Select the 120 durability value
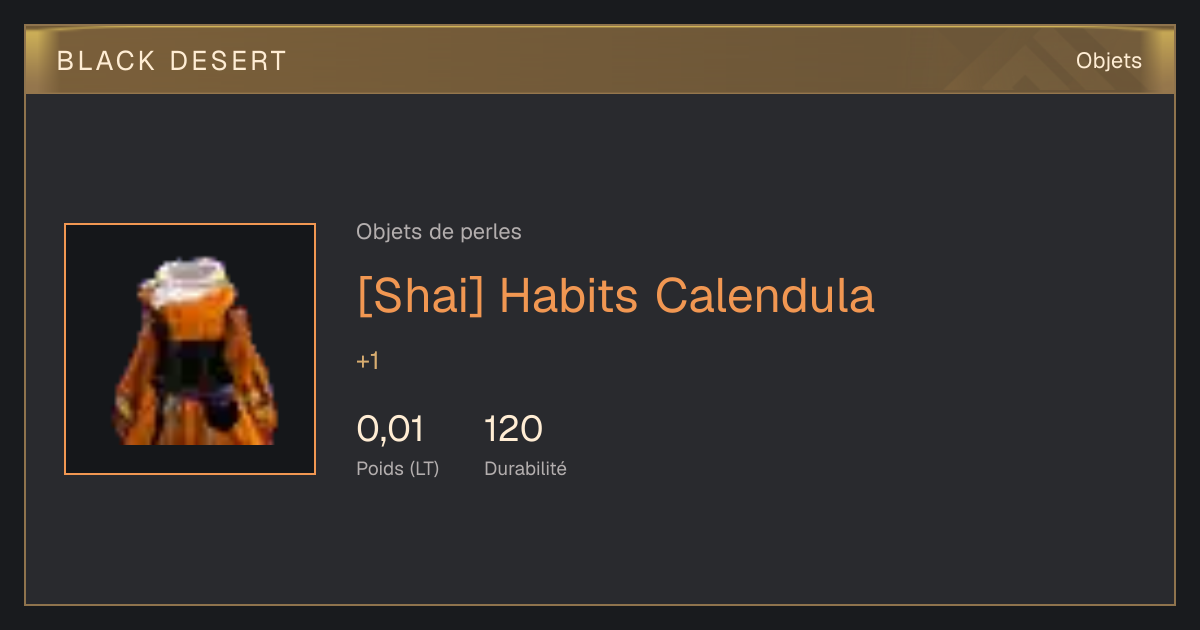The image size is (1200, 630). click(513, 429)
